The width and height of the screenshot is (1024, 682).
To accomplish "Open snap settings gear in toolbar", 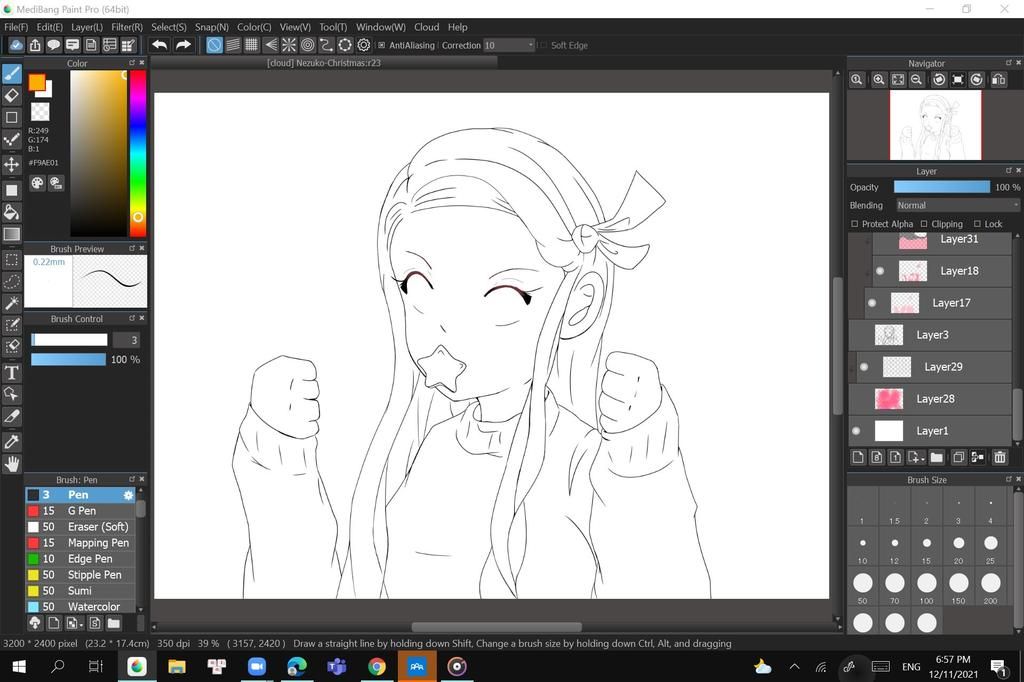I will tap(364, 45).
